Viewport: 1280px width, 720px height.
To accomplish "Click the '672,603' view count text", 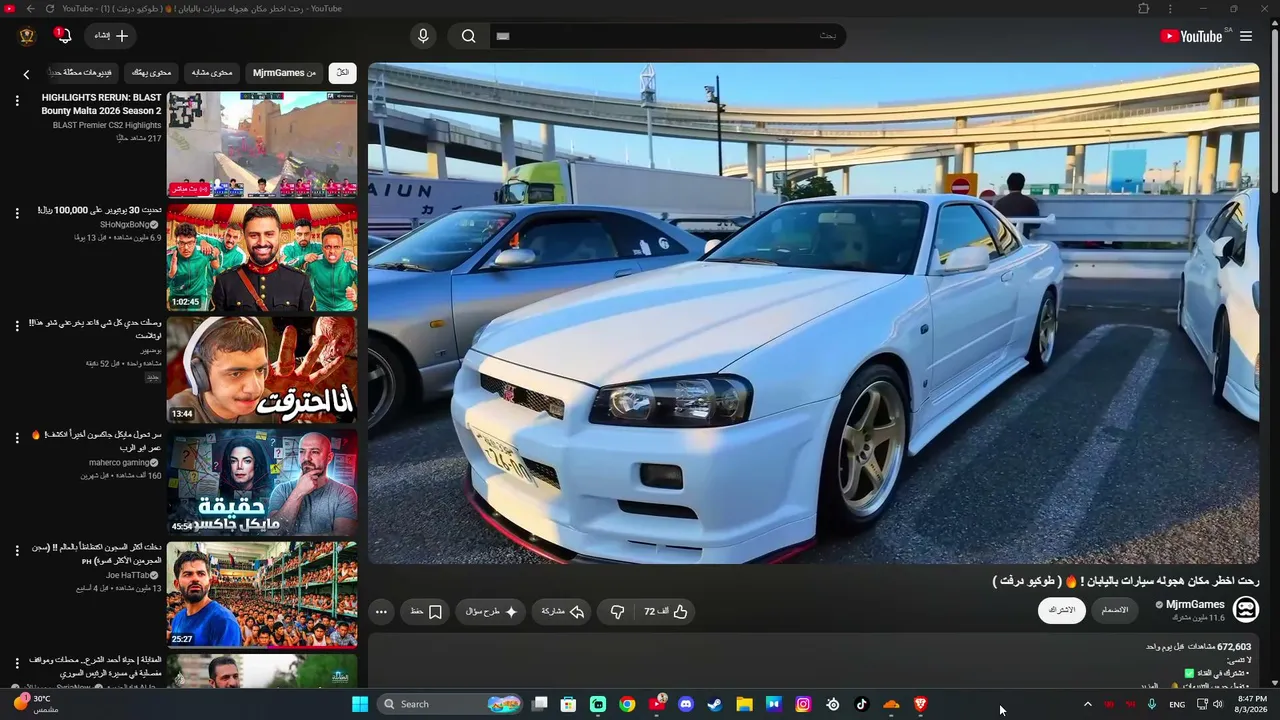I will tap(1234, 647).
